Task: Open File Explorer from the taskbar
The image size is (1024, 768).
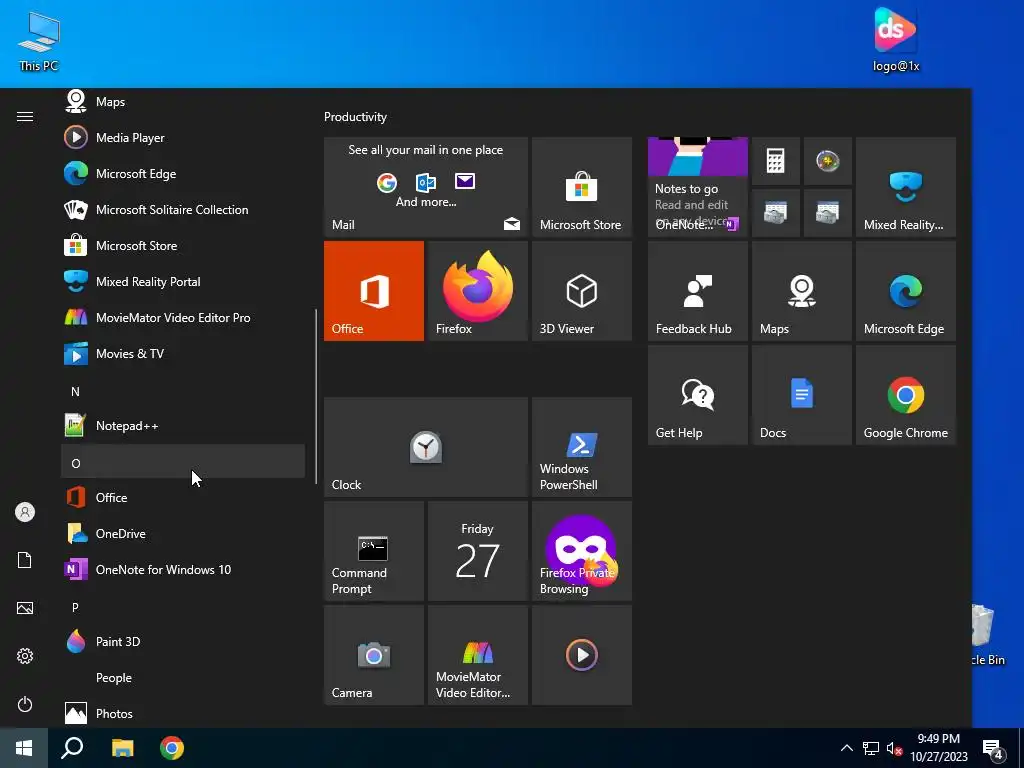Action: coord(122,748)
